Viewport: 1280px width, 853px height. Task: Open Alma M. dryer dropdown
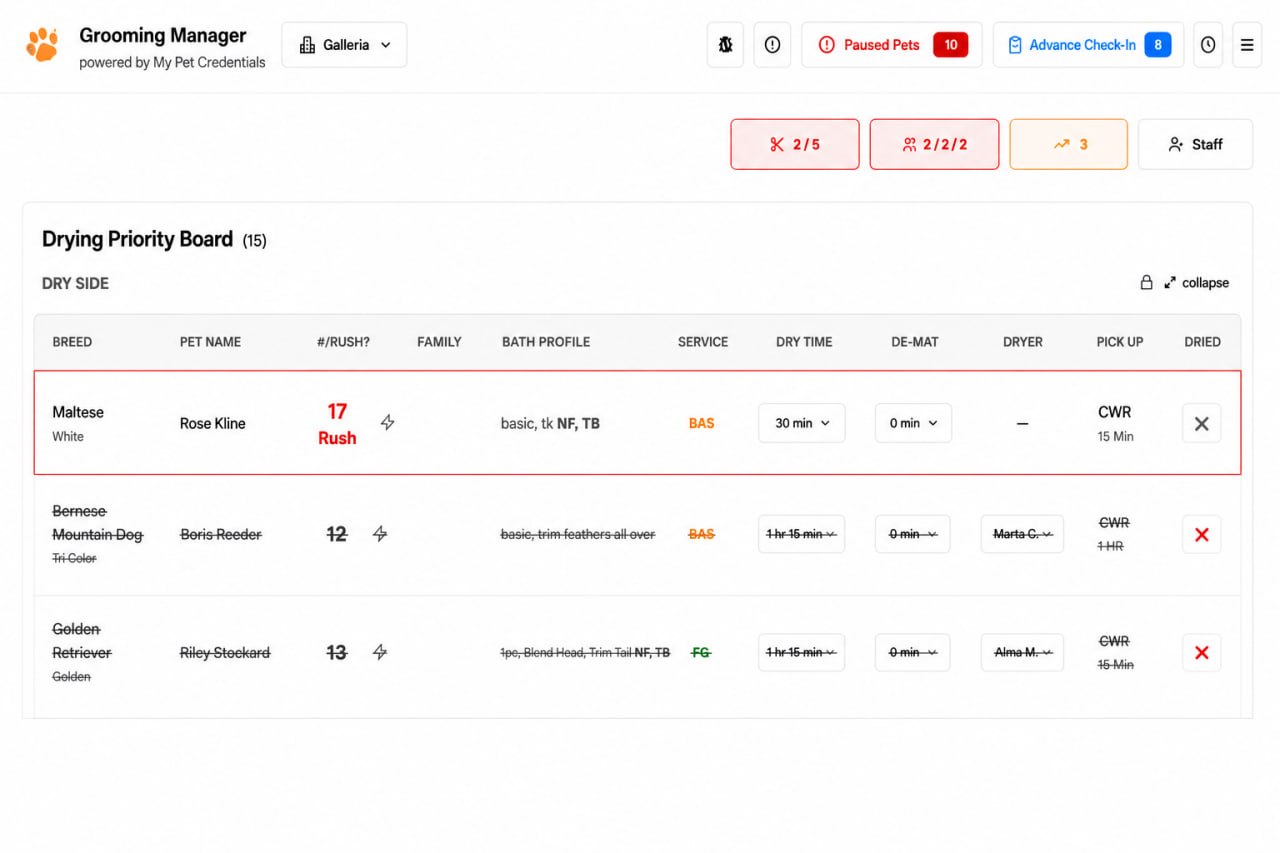[1022, 652]
